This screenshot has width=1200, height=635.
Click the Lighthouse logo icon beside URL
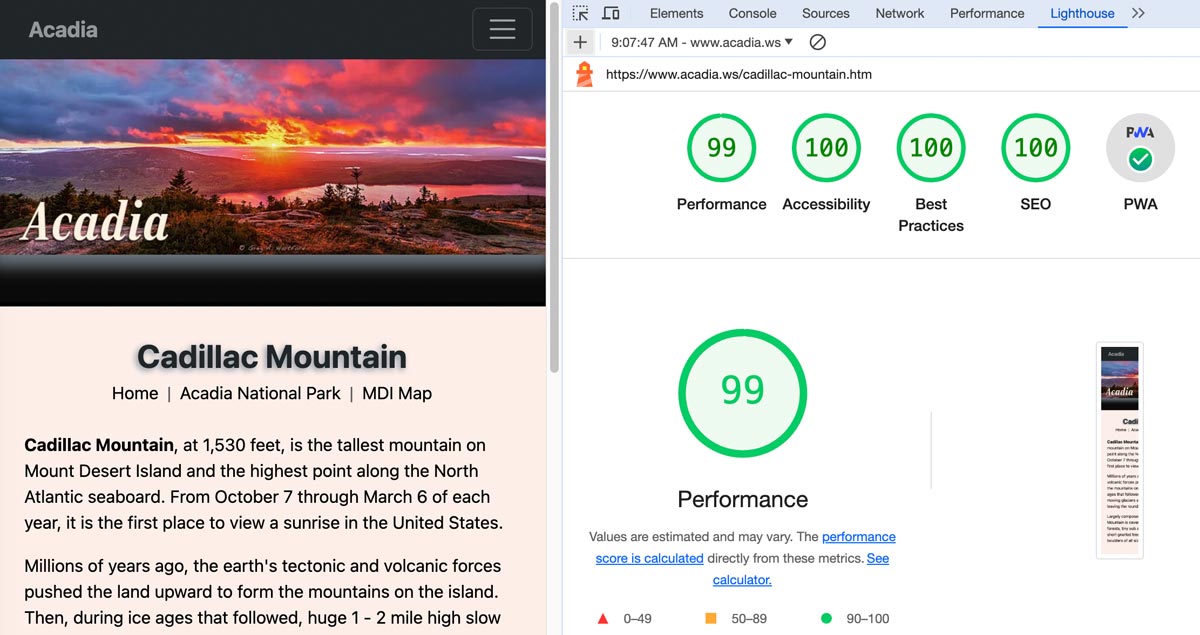click(x=585, y=74)
